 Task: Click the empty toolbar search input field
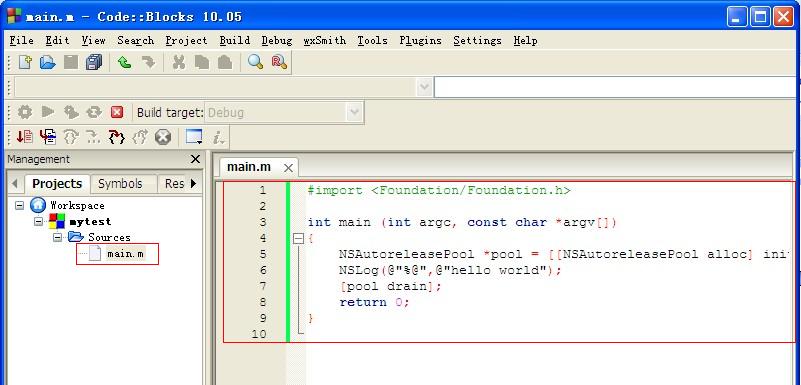tap(616, 87)
